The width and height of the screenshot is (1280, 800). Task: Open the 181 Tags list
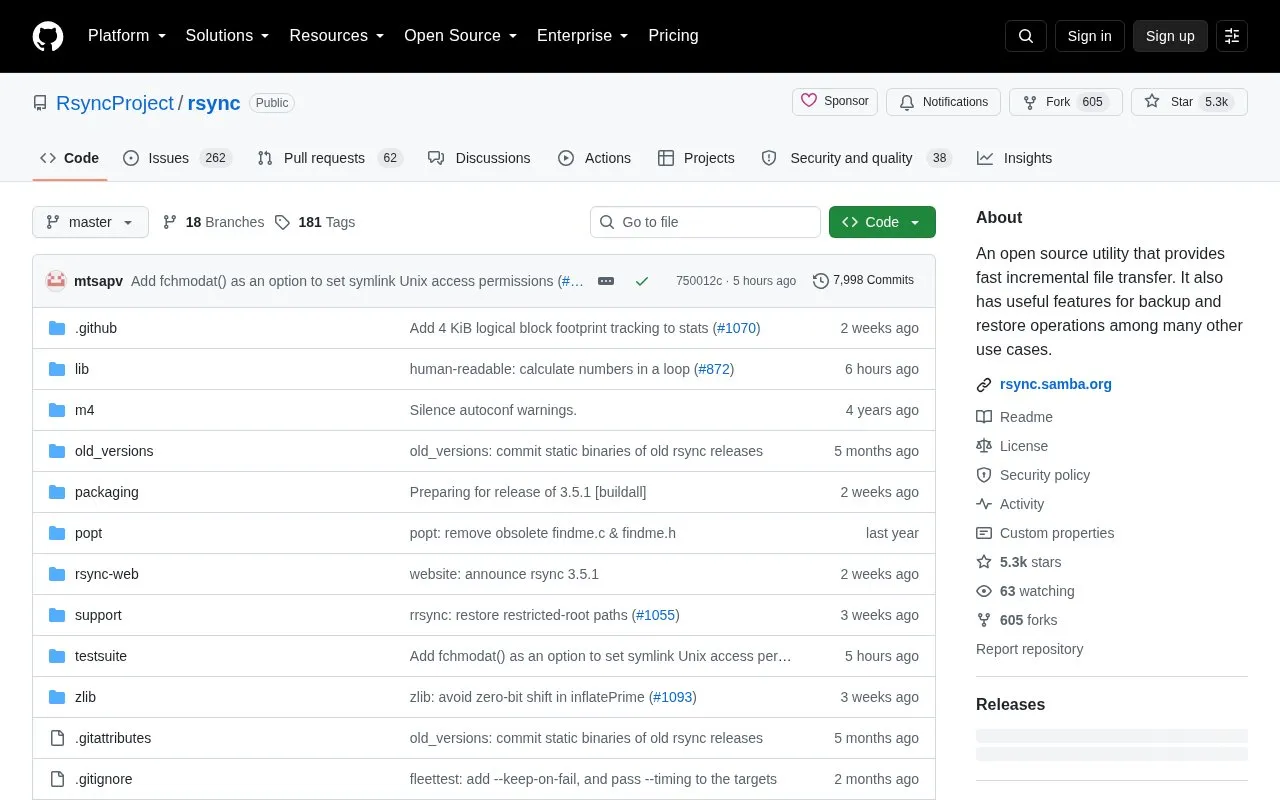tap(315, 222)
